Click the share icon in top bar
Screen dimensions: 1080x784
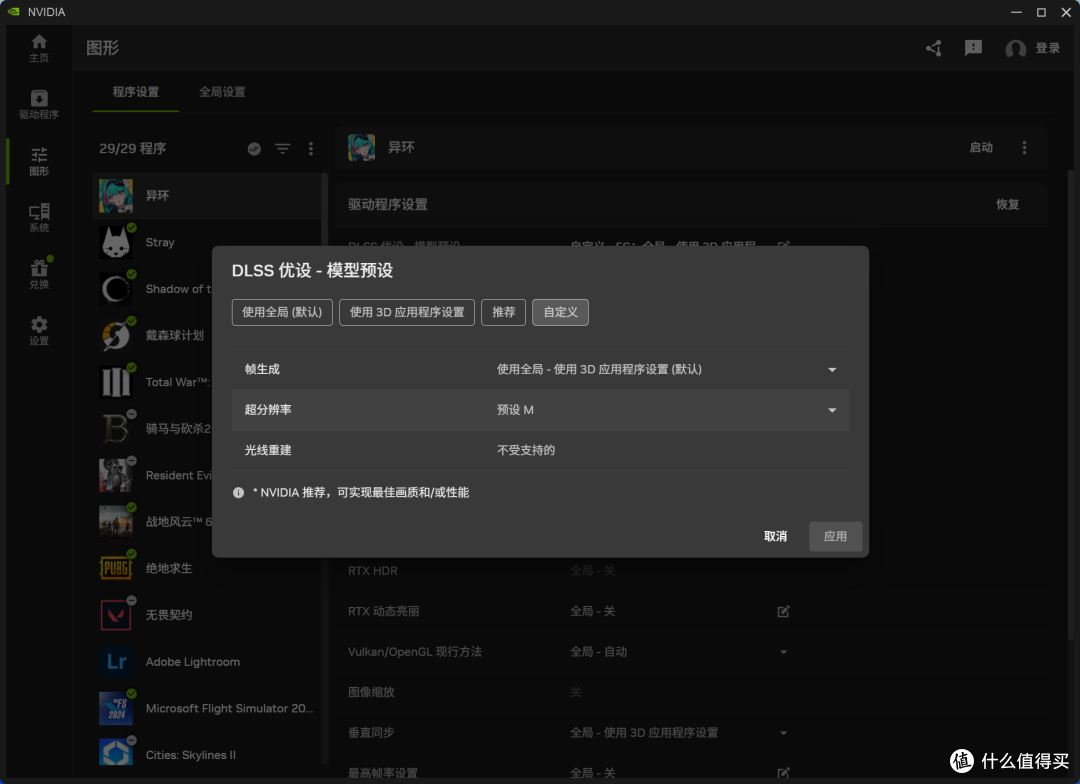click(x=933, y=48)
